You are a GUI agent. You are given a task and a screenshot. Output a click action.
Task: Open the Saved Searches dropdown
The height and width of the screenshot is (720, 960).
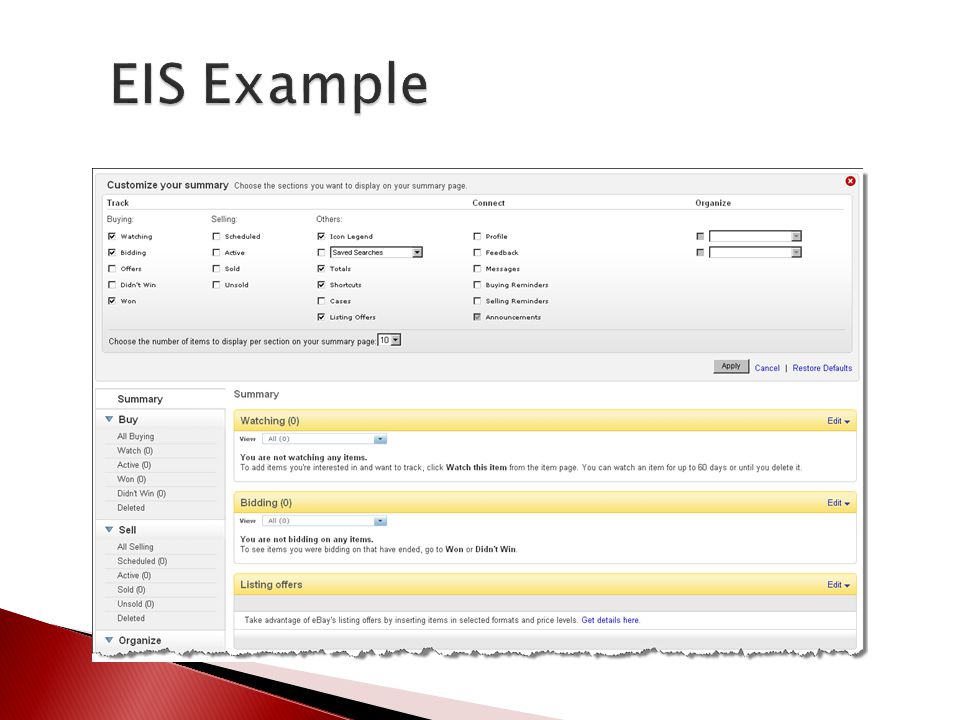coord(376,252)
